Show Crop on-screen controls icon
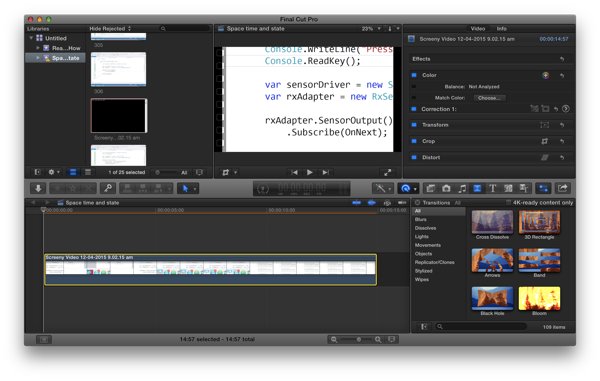Image resolution: width=600 pixels, height=381 pixels. tap(545, 141)
